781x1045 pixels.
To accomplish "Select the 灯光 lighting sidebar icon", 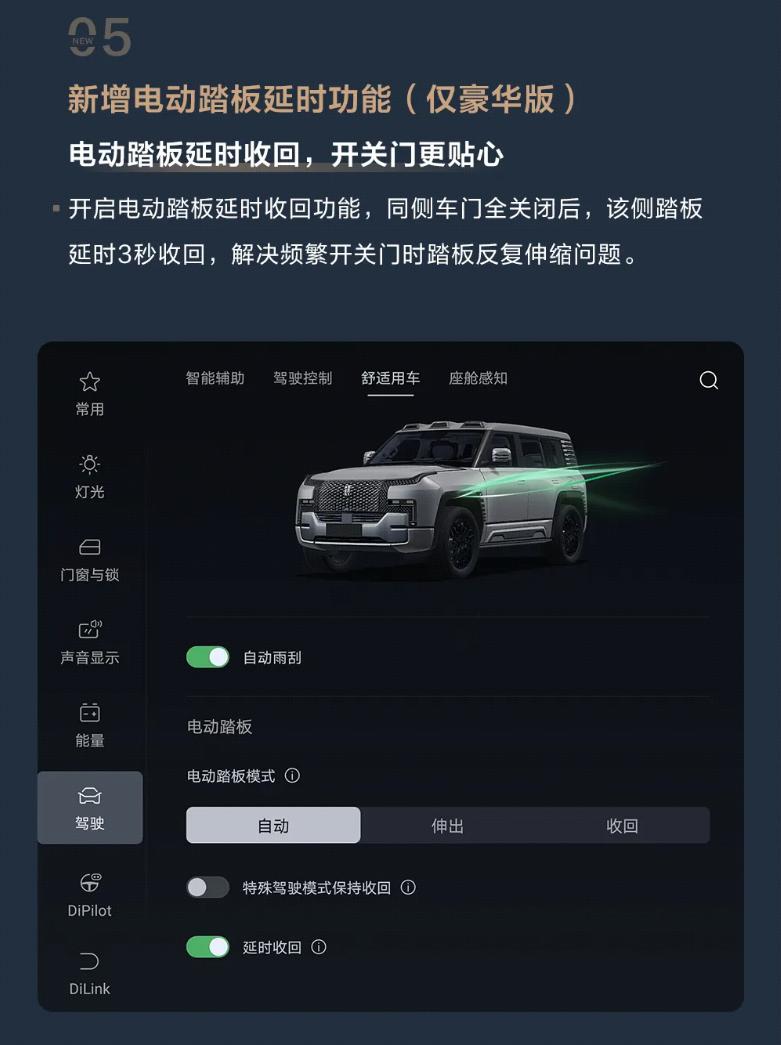I will click(89, 464).
